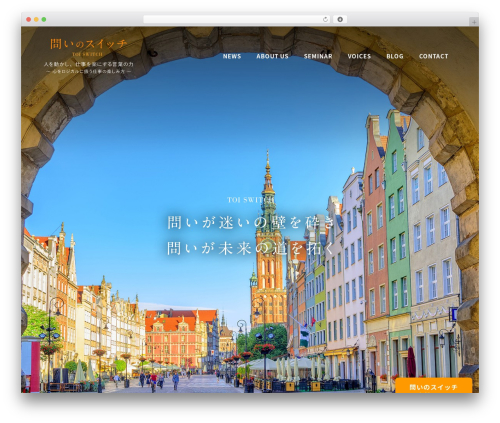The image size is (500, 423).
Task: Visit the BLOG page
Action: tap(395, 56)
